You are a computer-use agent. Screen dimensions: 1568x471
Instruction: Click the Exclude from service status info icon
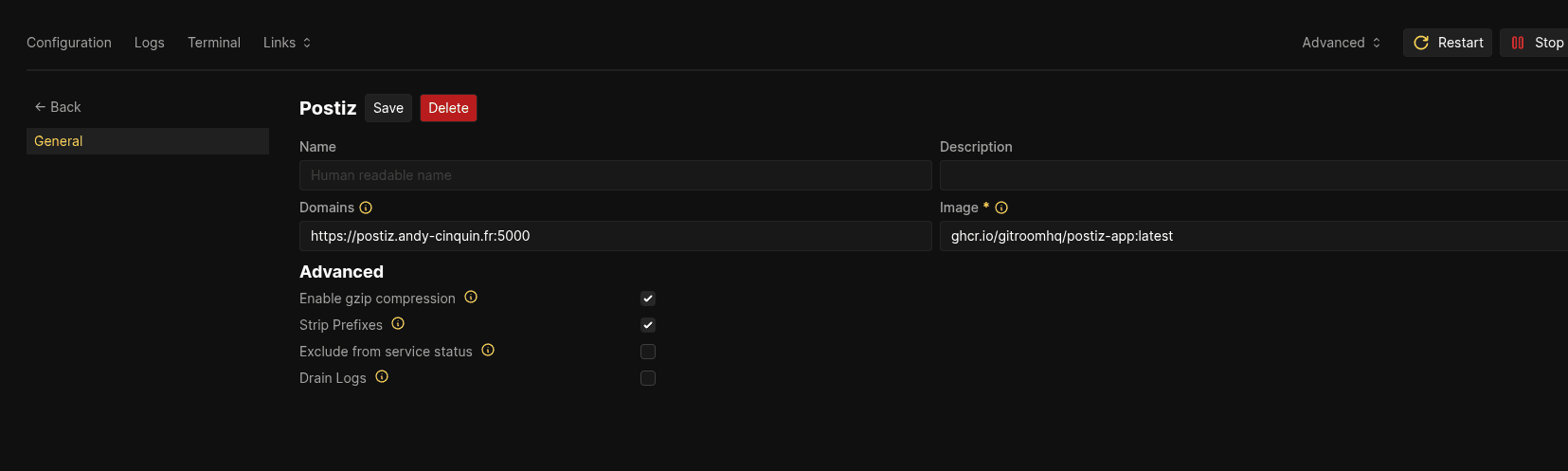click(488, 350)
